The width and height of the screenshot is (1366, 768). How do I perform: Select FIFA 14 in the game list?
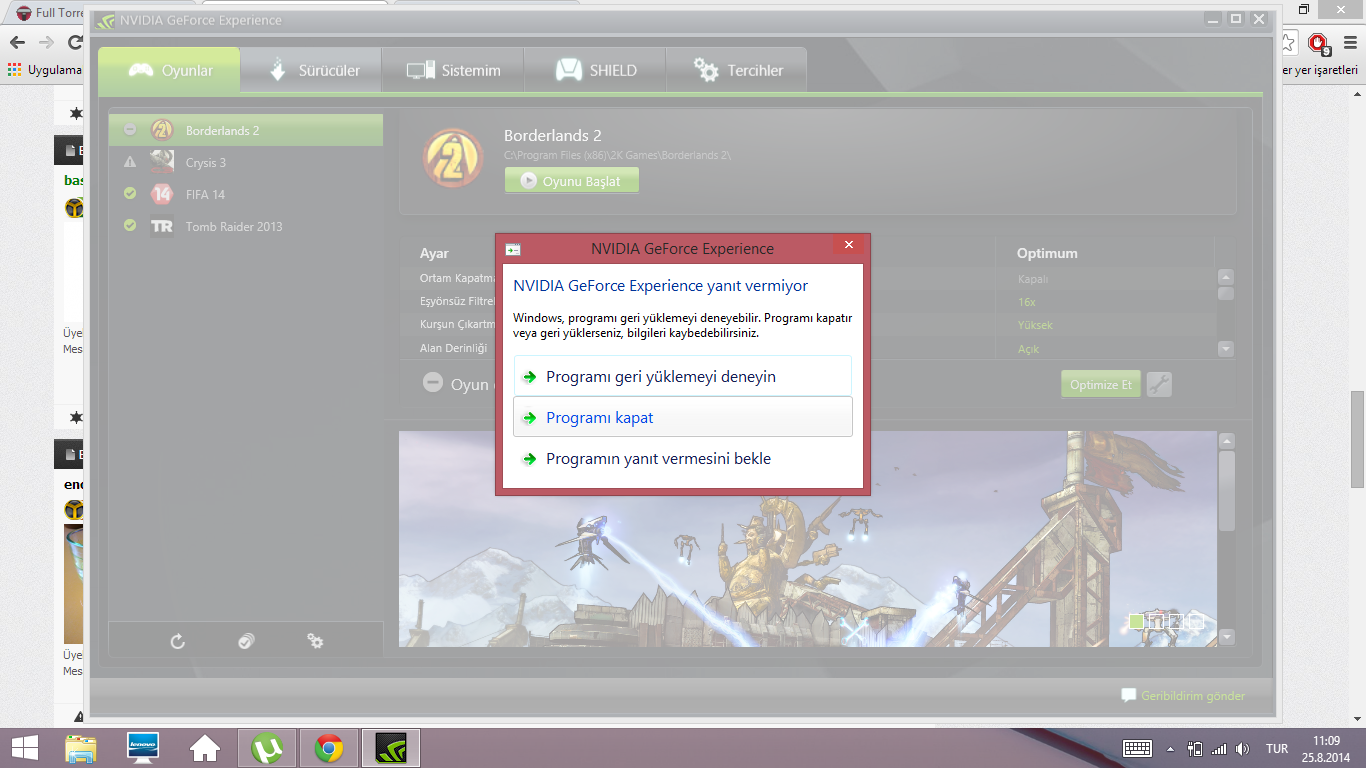coord(246,194)
